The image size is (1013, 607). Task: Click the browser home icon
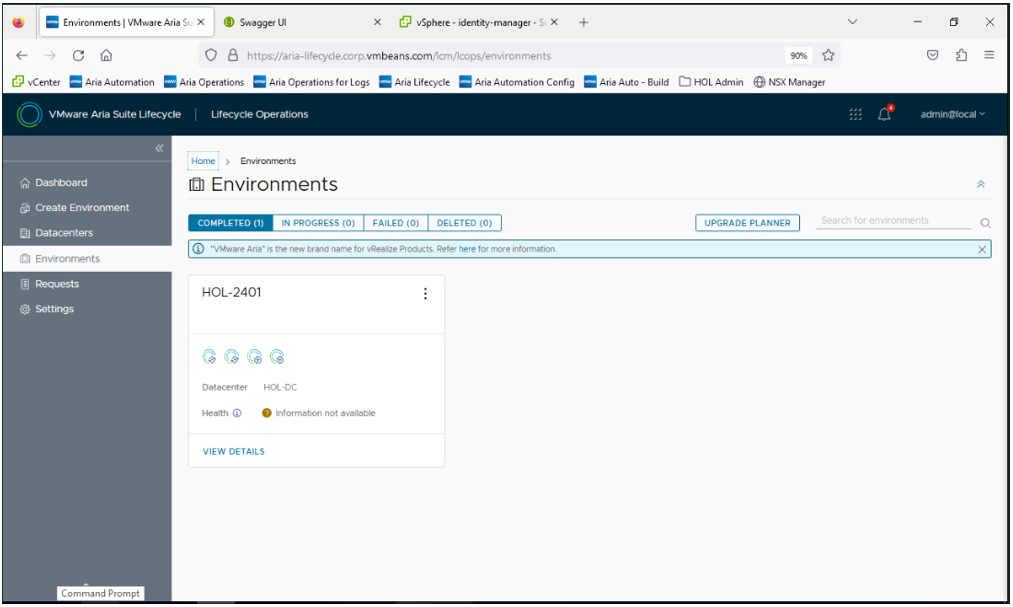pyautogui.click(x=107, y=56)
